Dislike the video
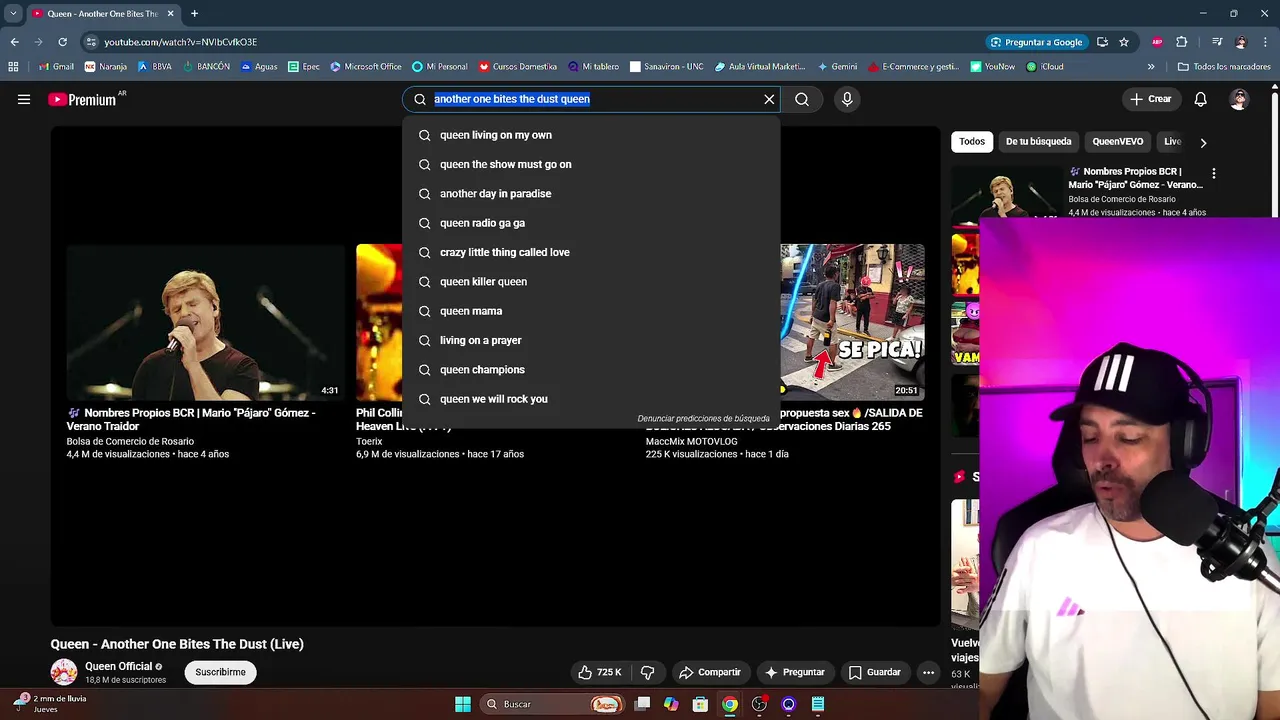This screenshot has width=1280, height=720. (647, 672)
